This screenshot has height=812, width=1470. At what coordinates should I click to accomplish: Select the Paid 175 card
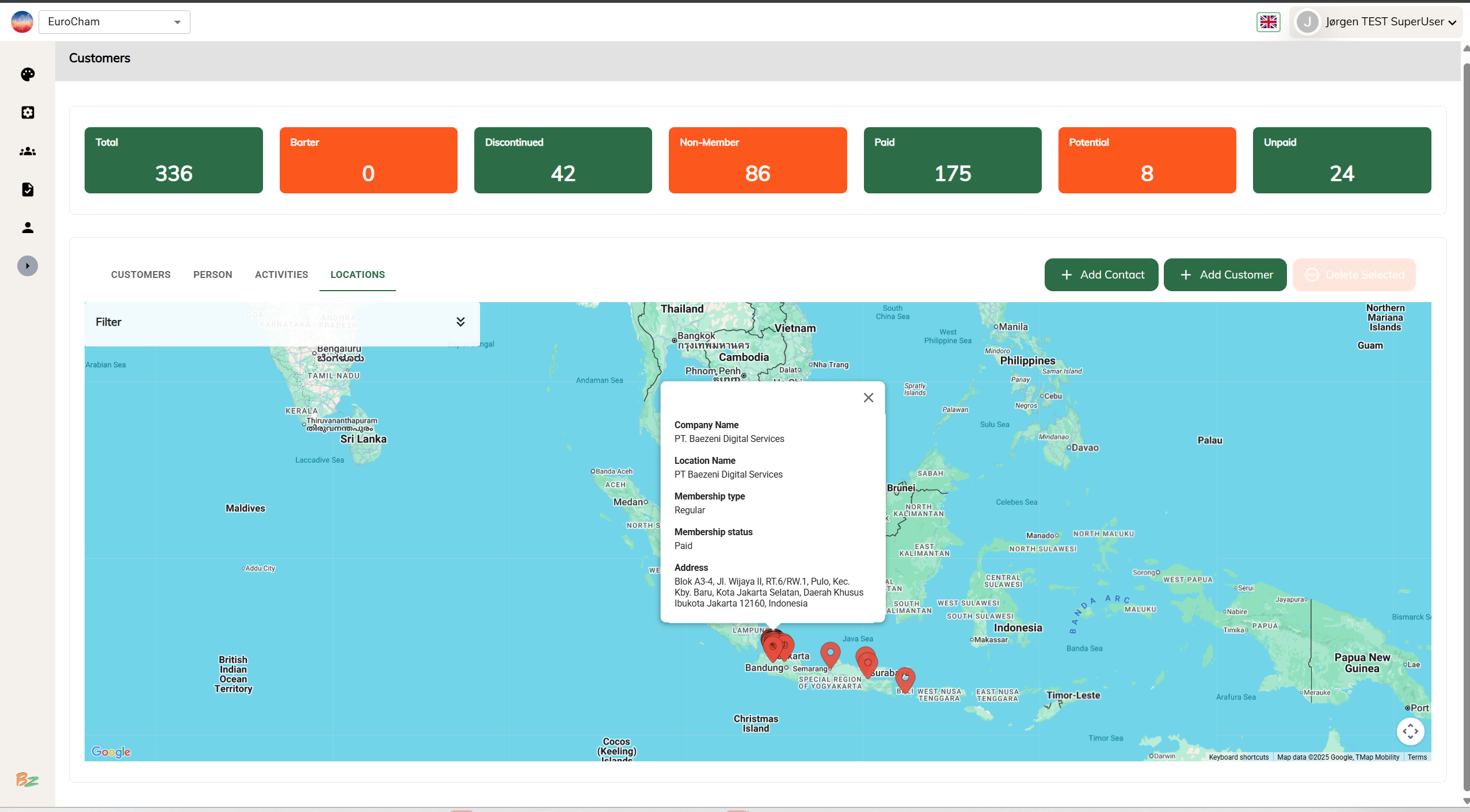(953, 160)
